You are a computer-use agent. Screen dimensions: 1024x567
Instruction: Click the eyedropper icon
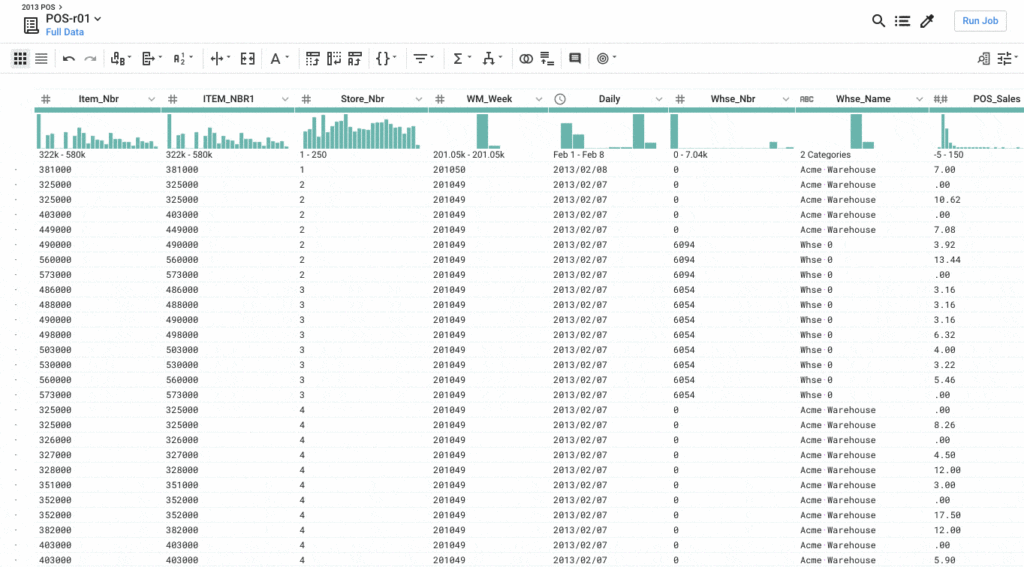click(x=927, y=21)
